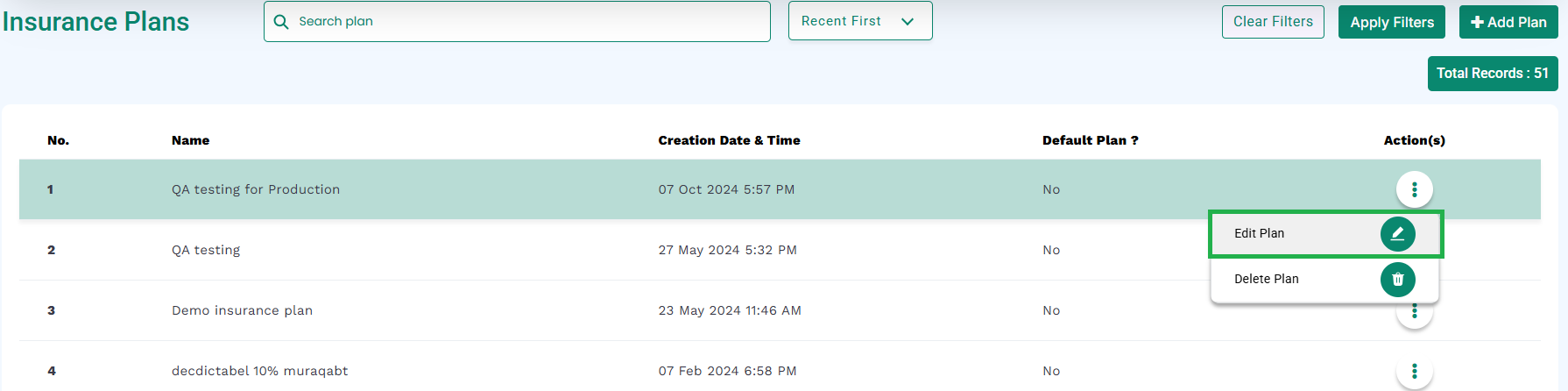Click the Apply Filters button
Image resolution: width=1568 pixels, height=391 pixels.
tap(1392, 22)
